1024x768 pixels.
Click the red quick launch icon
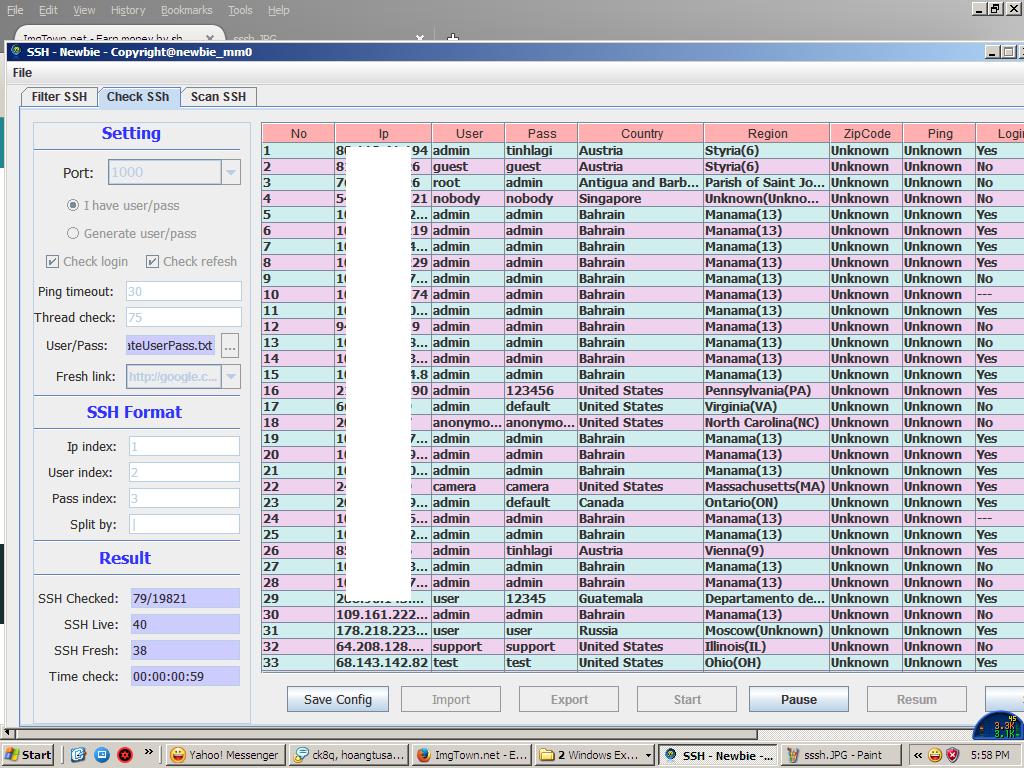point(125,755)
